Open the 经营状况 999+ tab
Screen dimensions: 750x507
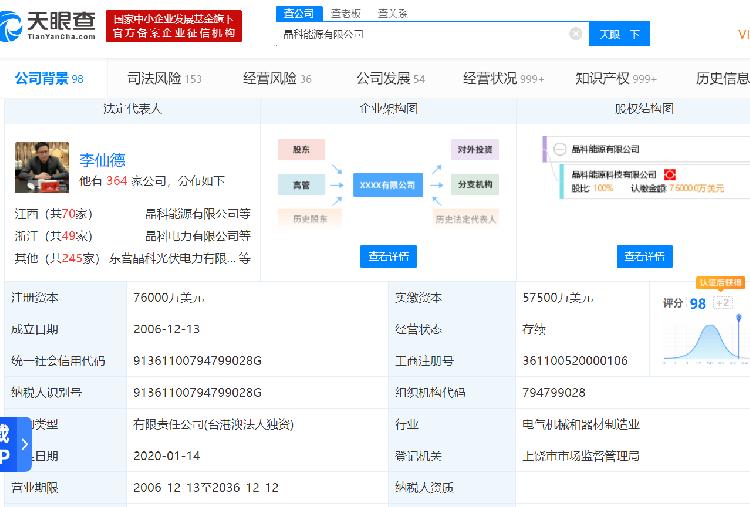504,78
